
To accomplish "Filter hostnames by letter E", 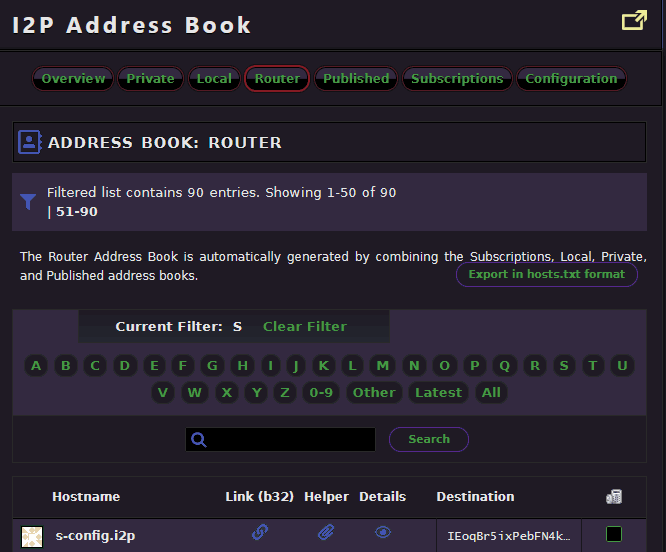I will pyautogui.click(x=154, y=366).
